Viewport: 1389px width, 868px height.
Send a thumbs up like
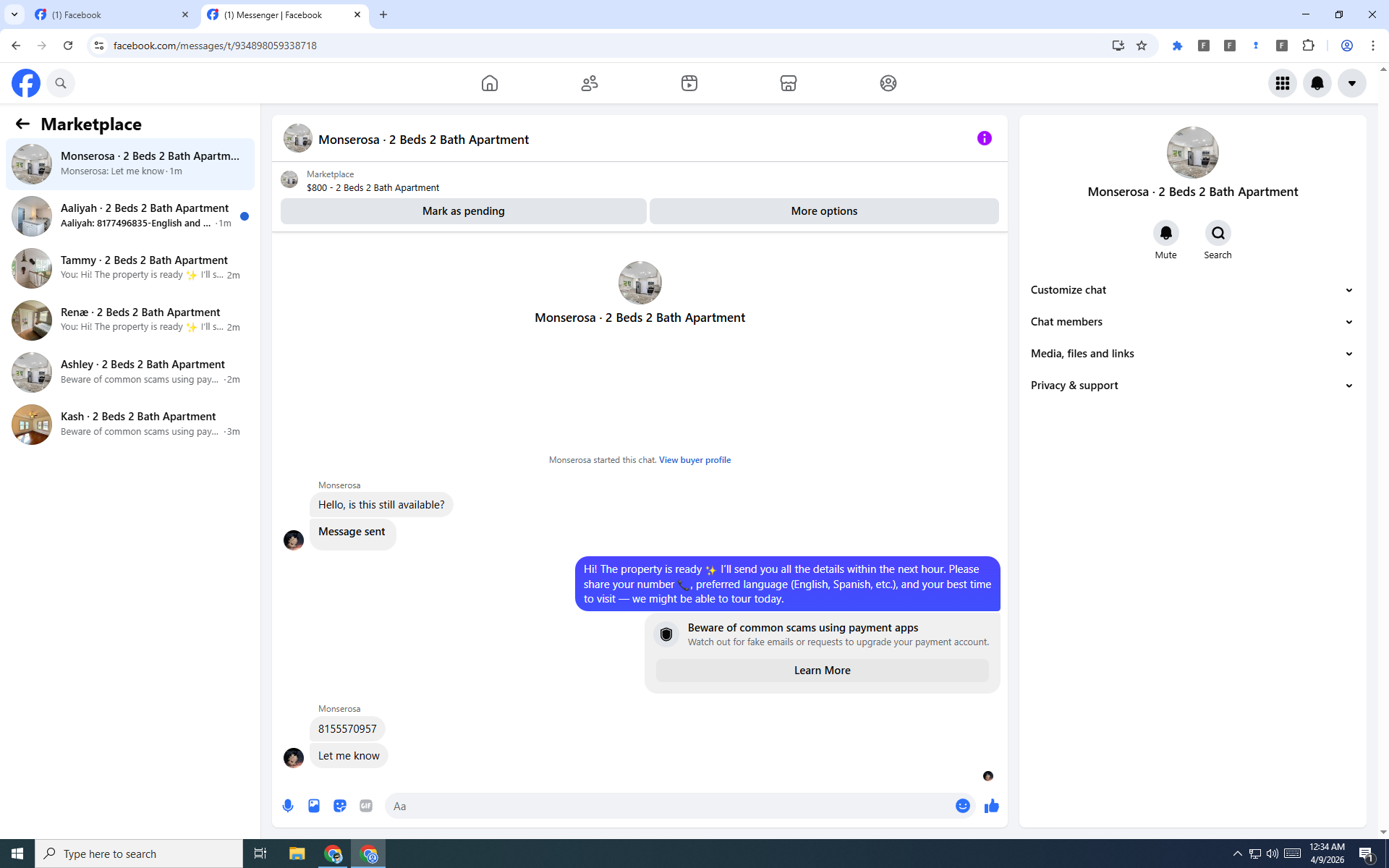tap(991, 806)
